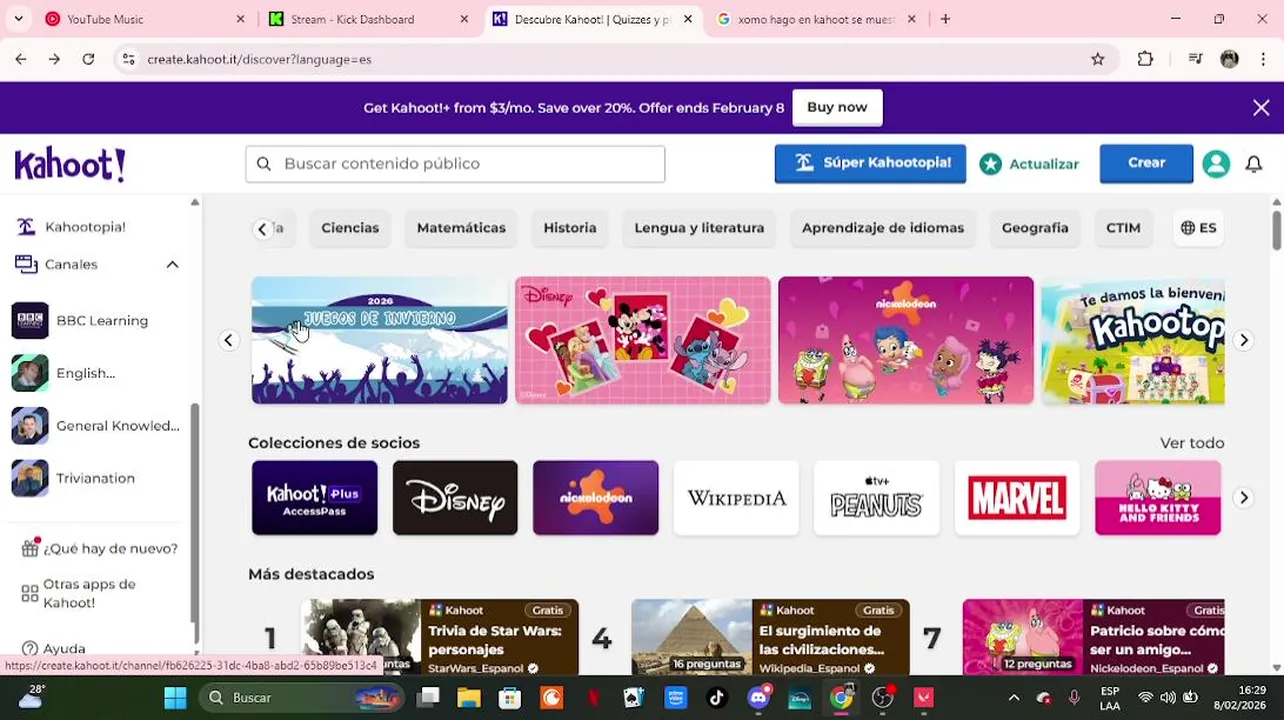This screenshot has height=720, width=1284.
Task: Select the CTIM category chip
Action: (1123, 228)
